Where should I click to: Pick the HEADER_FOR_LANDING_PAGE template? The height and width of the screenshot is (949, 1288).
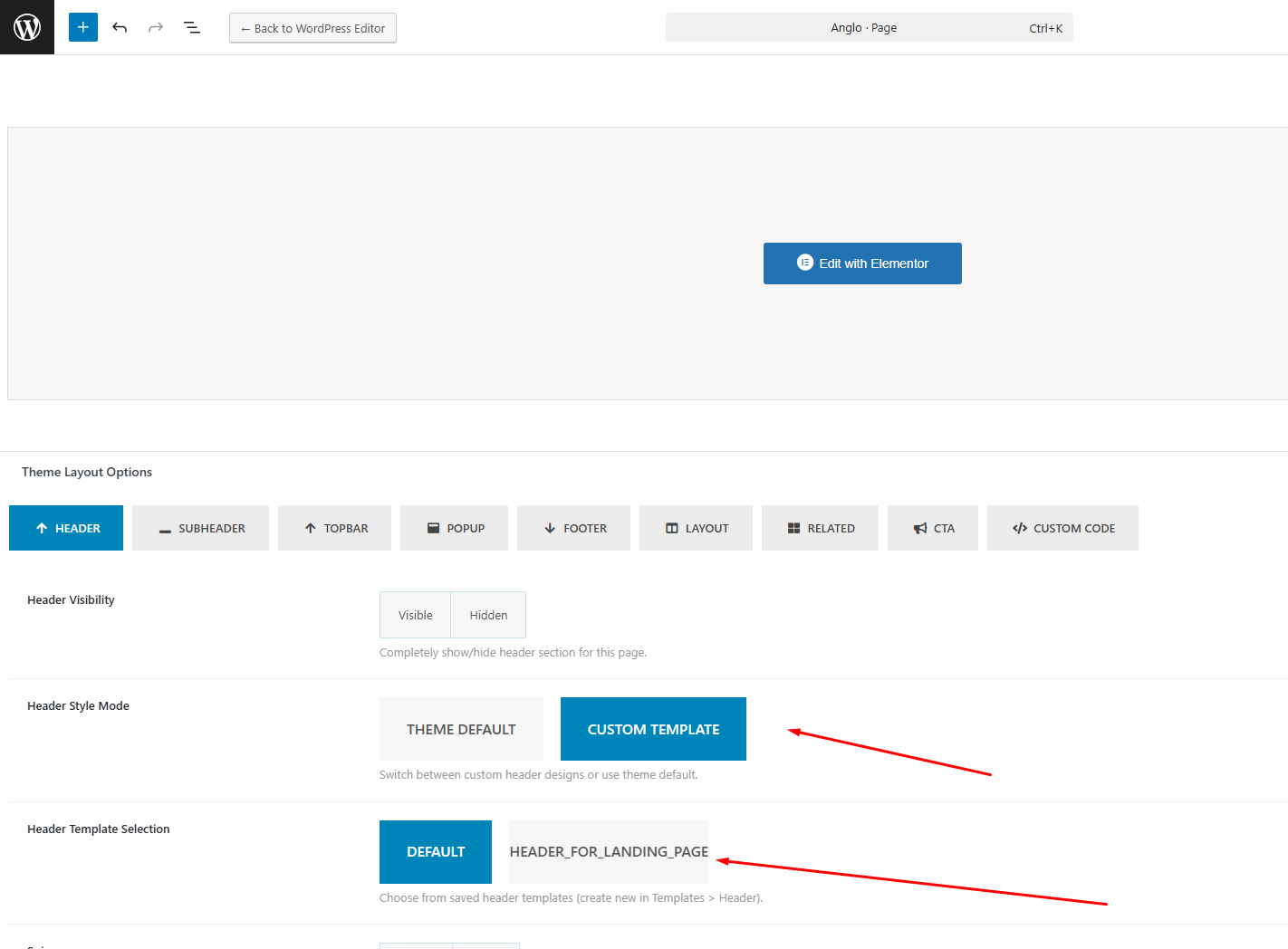[x=609, y=852]
